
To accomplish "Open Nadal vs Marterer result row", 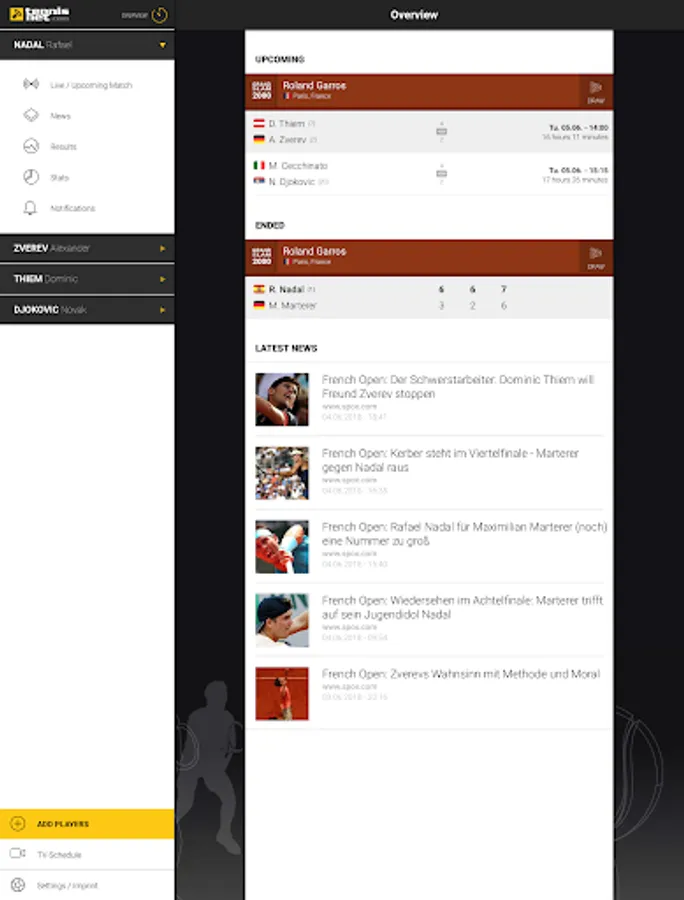I will pos(429,297).
